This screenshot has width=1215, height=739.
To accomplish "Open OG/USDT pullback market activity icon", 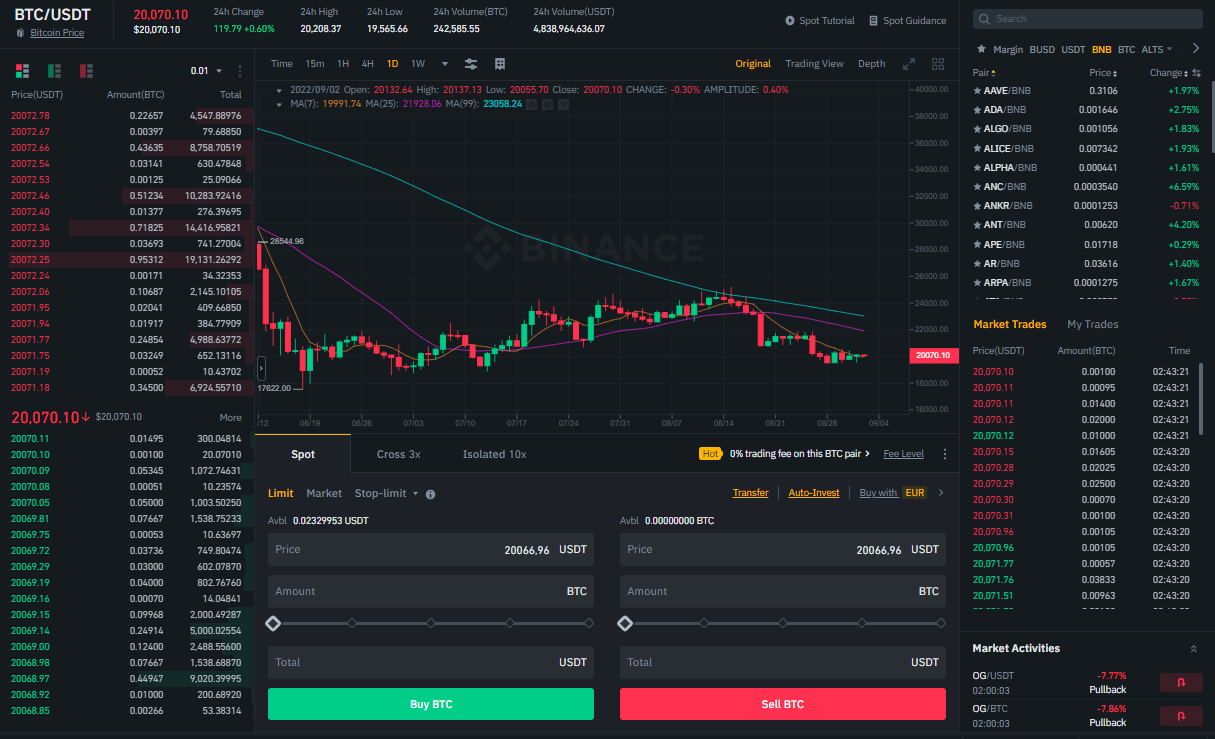I will point(1181,683).
